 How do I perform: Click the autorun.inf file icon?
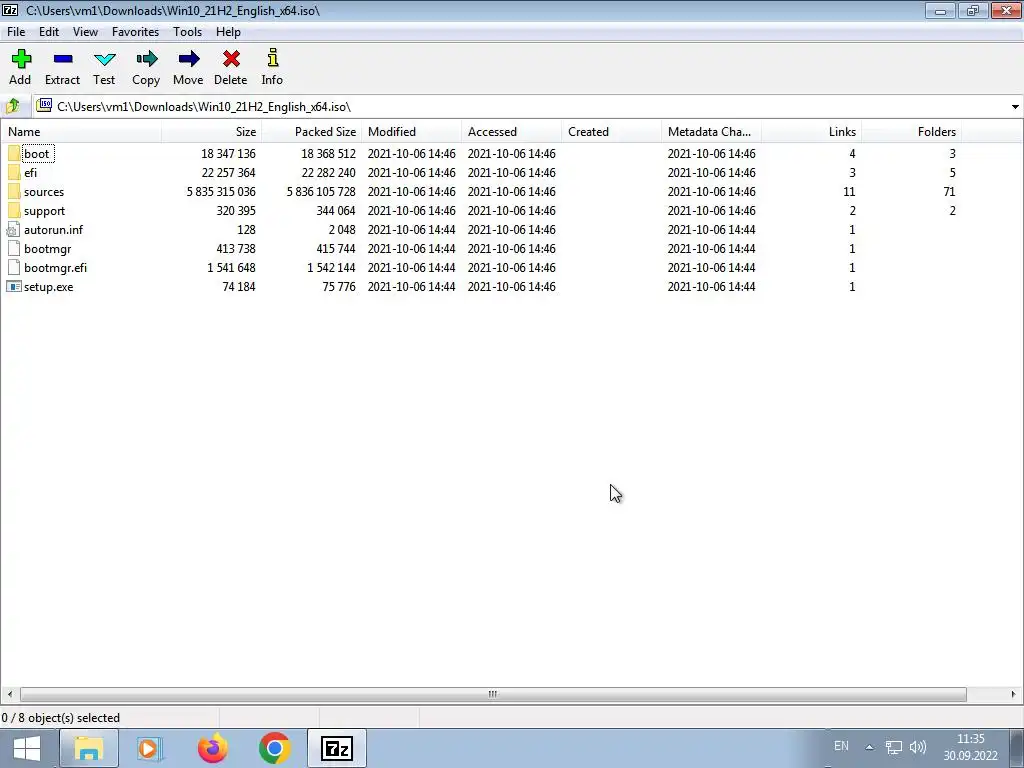13,229
